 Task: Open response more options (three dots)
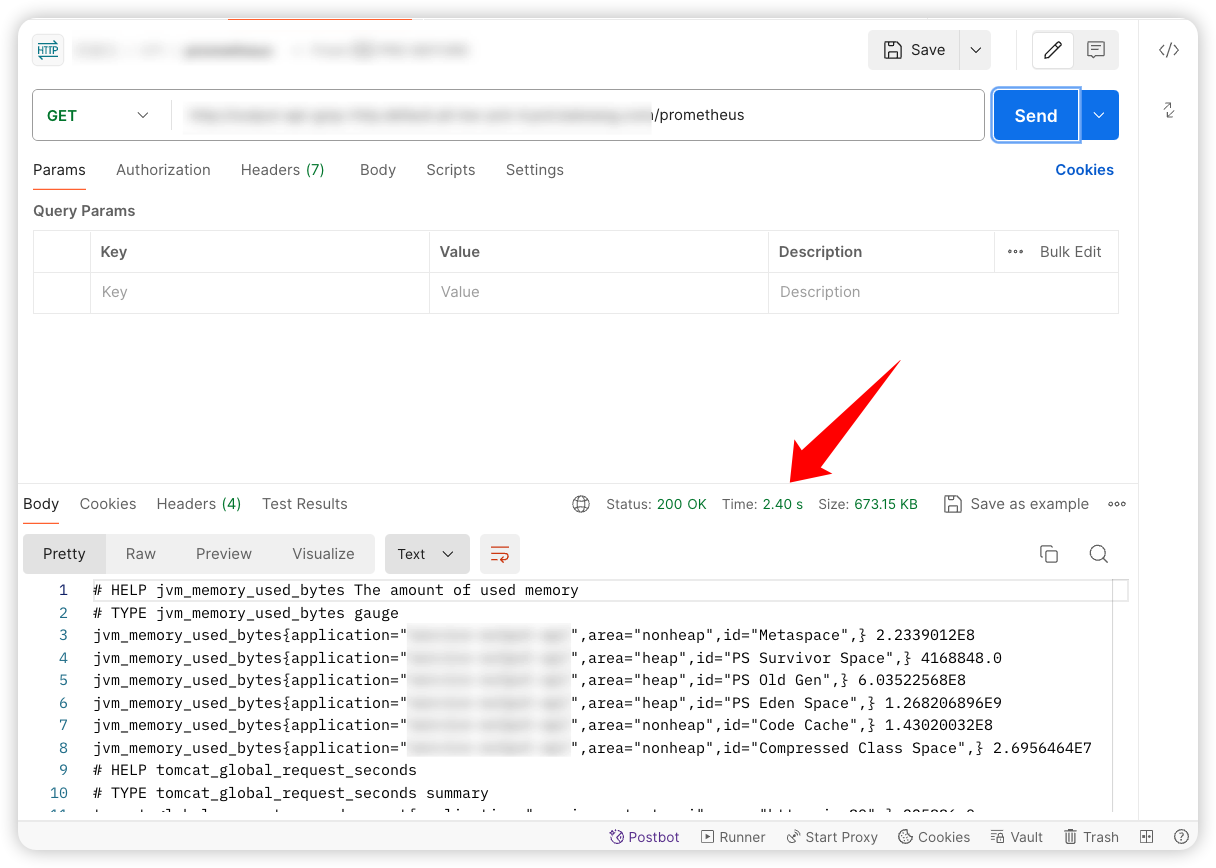[1117, 504]
